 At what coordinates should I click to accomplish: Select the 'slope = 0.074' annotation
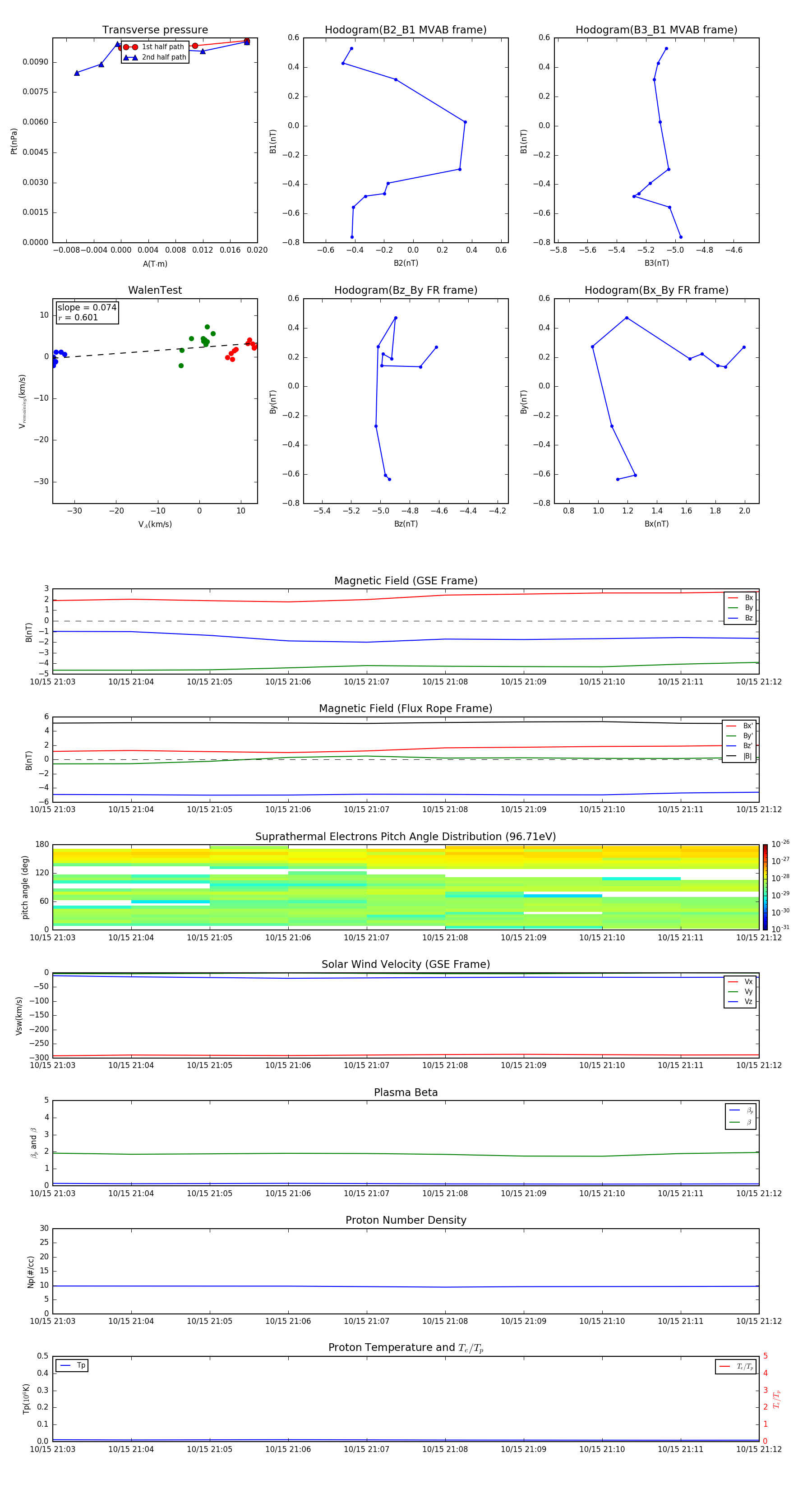tap(87, 308)
